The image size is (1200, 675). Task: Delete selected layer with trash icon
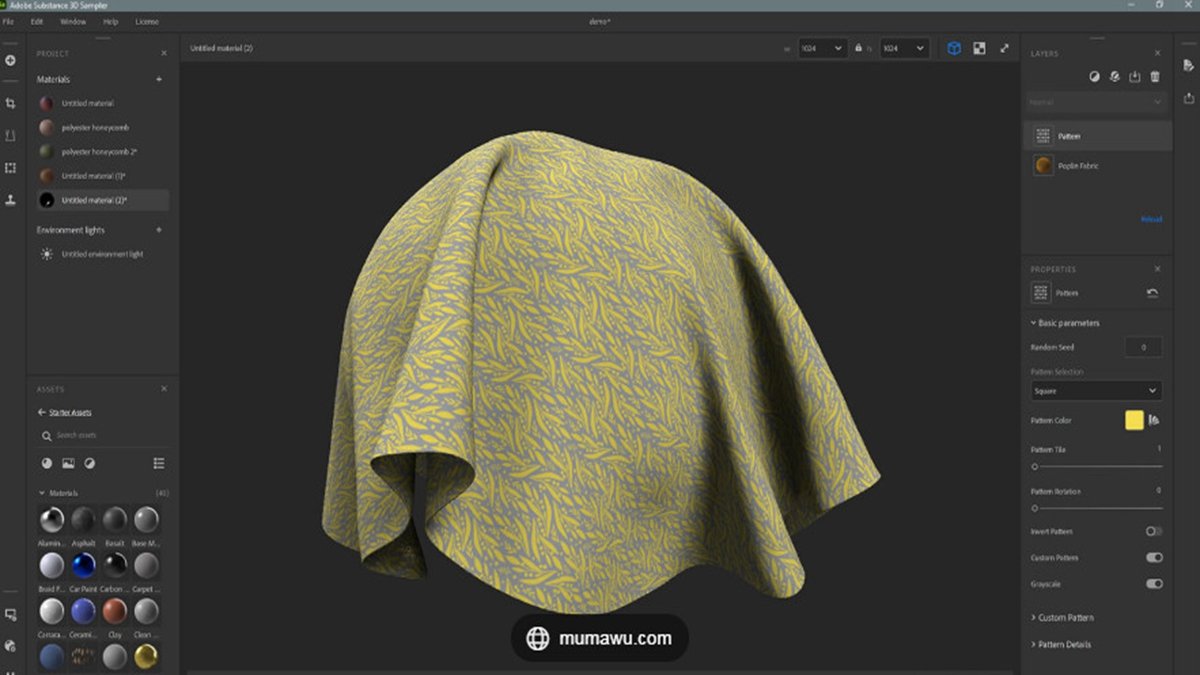[x=1155, y=76]
